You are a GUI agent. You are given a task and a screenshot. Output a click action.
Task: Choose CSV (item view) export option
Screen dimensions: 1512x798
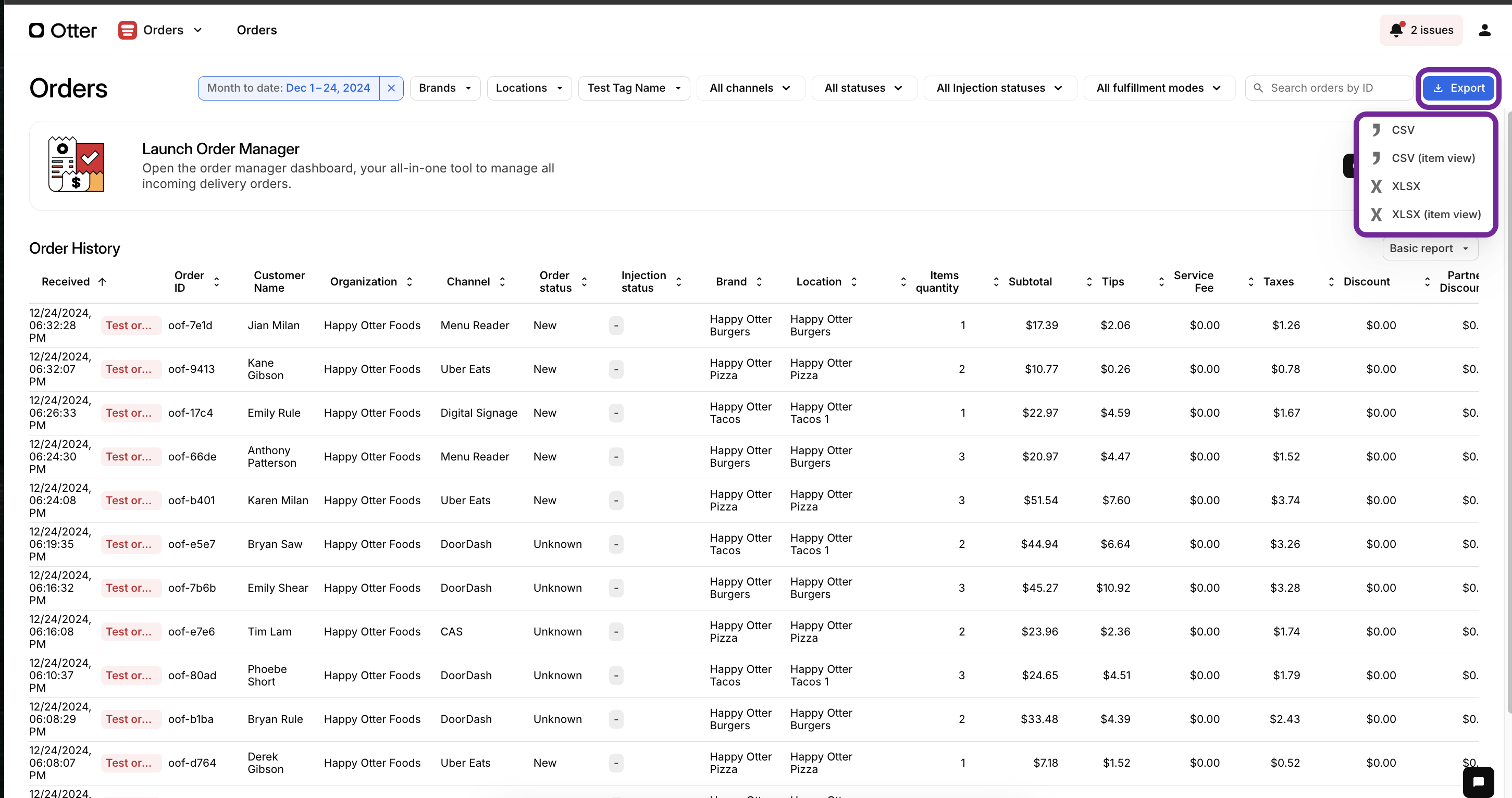[1426, 158]
